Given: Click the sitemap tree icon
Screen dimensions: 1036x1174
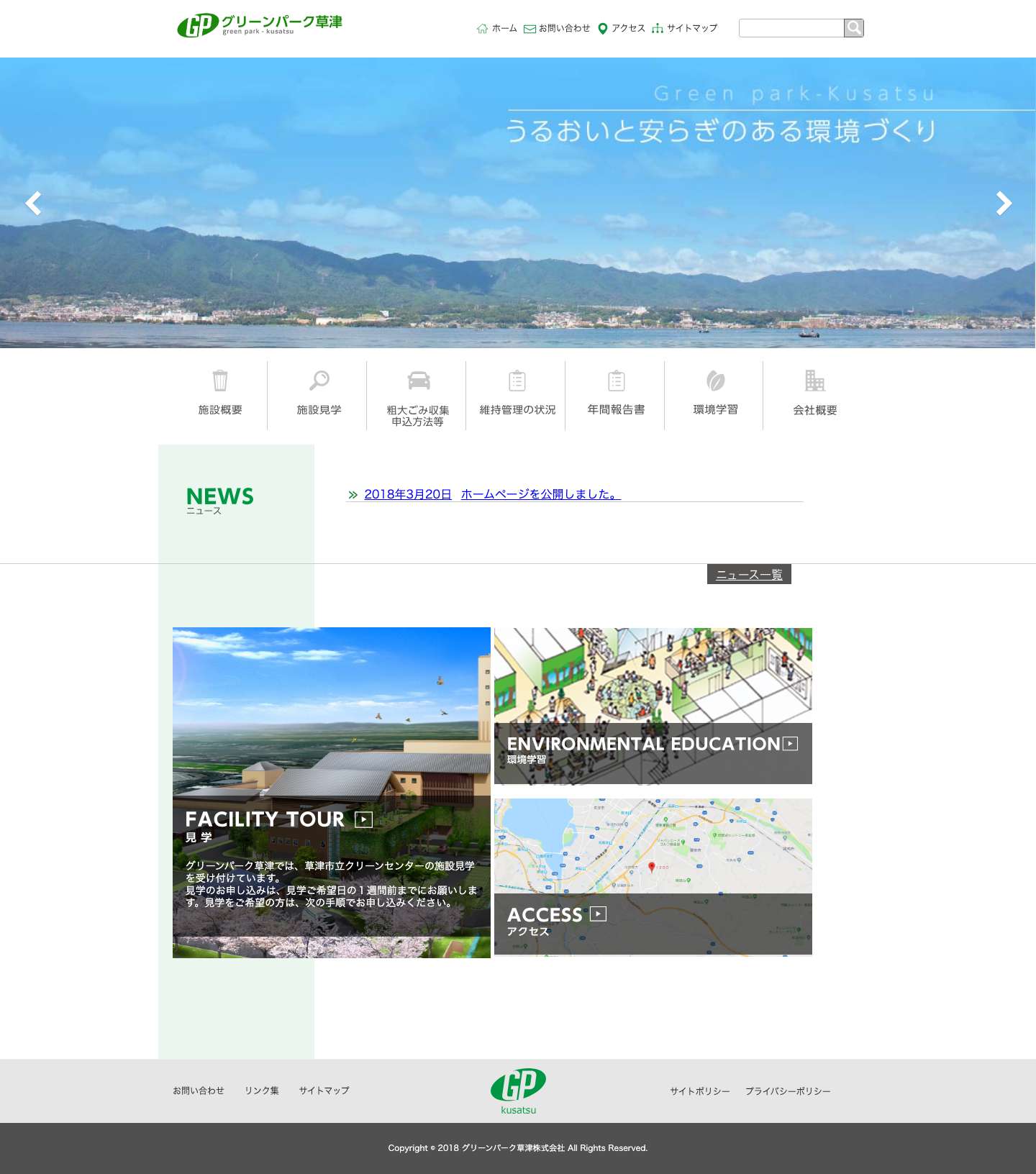Looking at the screenshot, I should (x=658, y=29).
